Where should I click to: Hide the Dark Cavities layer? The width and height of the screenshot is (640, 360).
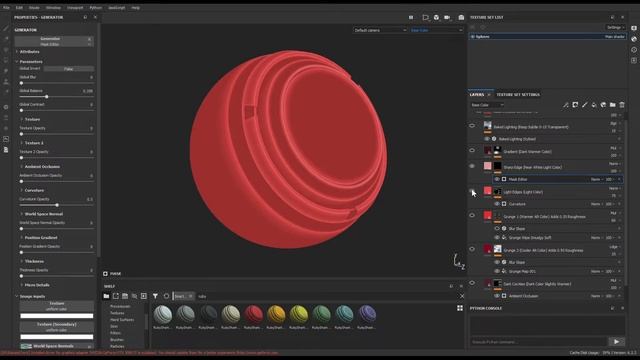[472, 283]
